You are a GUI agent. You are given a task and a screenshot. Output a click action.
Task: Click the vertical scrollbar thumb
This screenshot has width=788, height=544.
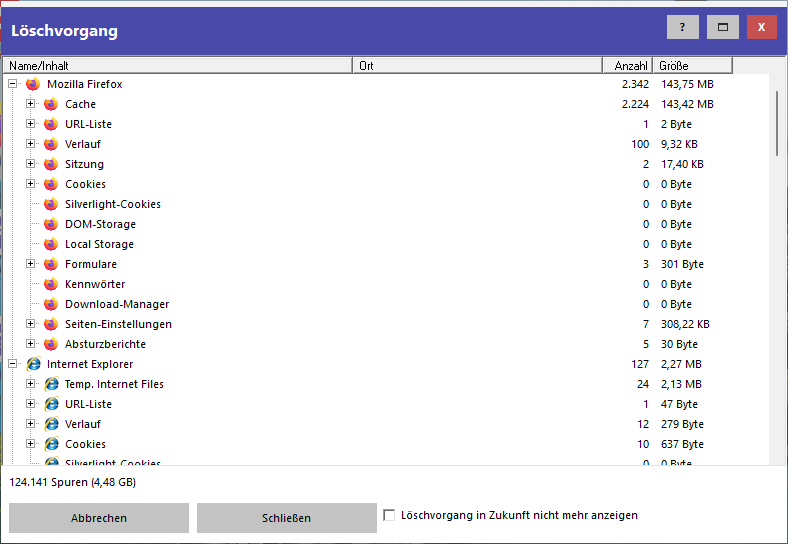[777, 124]
